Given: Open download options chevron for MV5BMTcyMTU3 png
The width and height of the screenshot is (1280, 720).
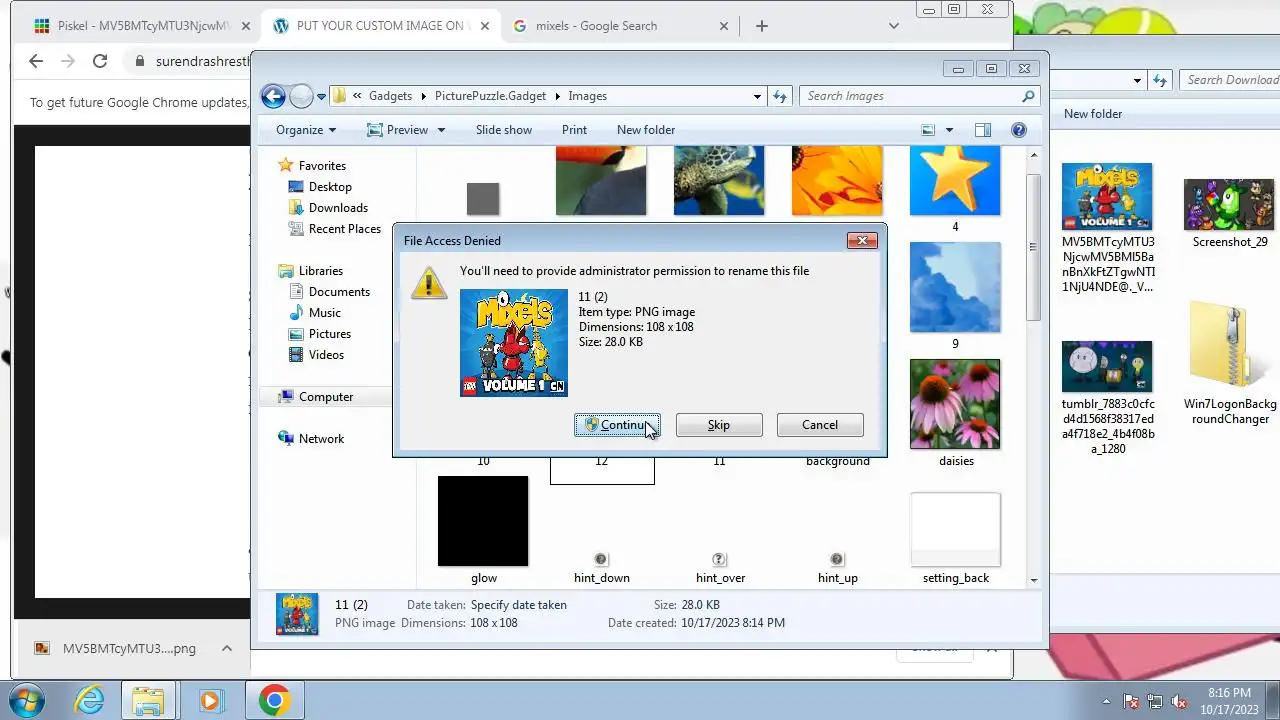Looking at the screenshot, I should [227, 648].
